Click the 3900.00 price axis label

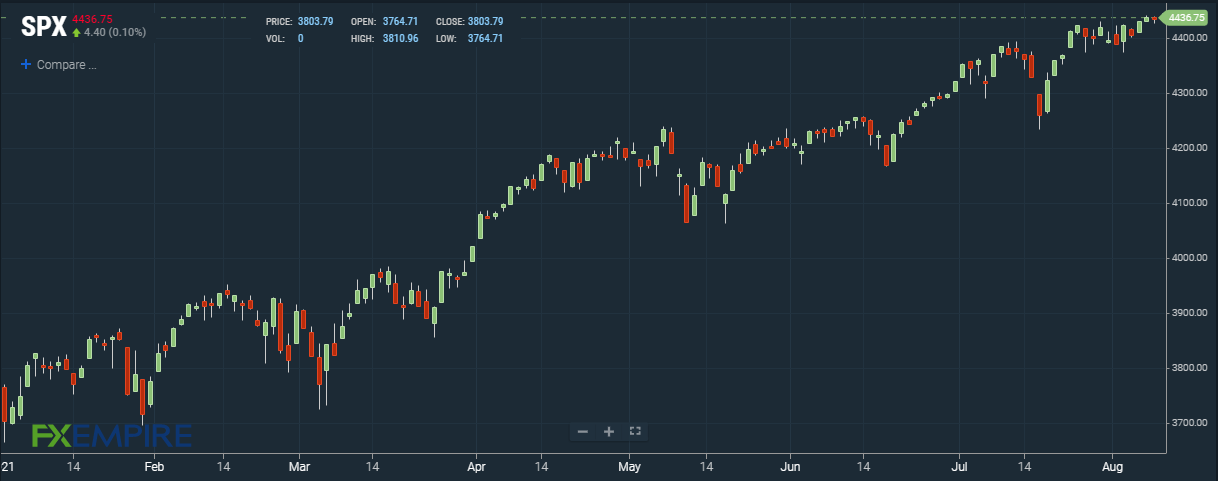pyautogui.click(x=1190, y=313)
